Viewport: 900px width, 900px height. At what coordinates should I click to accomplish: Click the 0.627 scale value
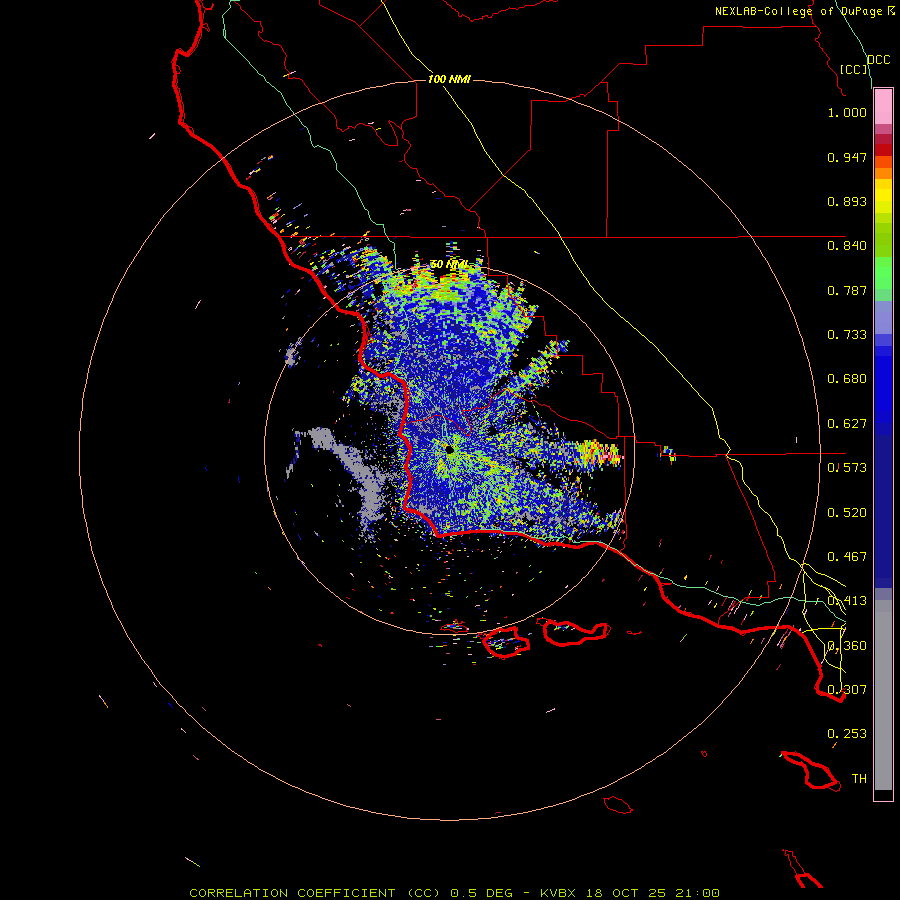[x=847, y=424]
